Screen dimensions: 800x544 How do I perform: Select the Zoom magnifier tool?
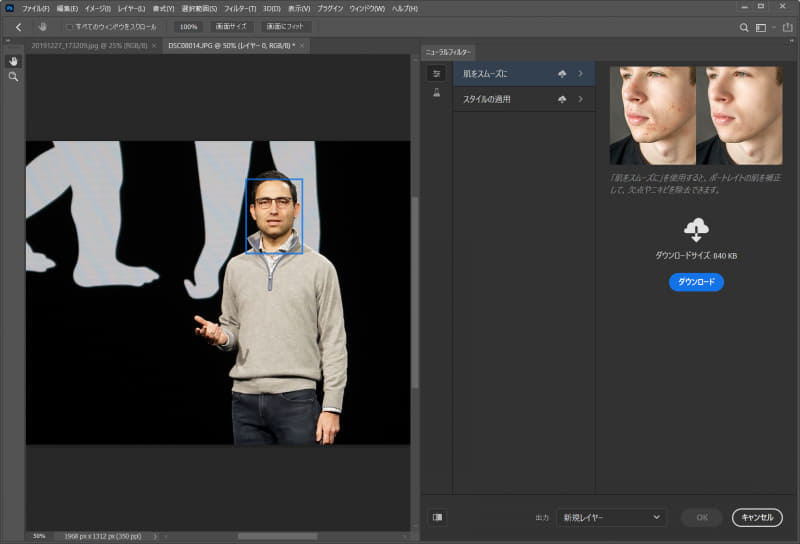click(x=13, y=77)
